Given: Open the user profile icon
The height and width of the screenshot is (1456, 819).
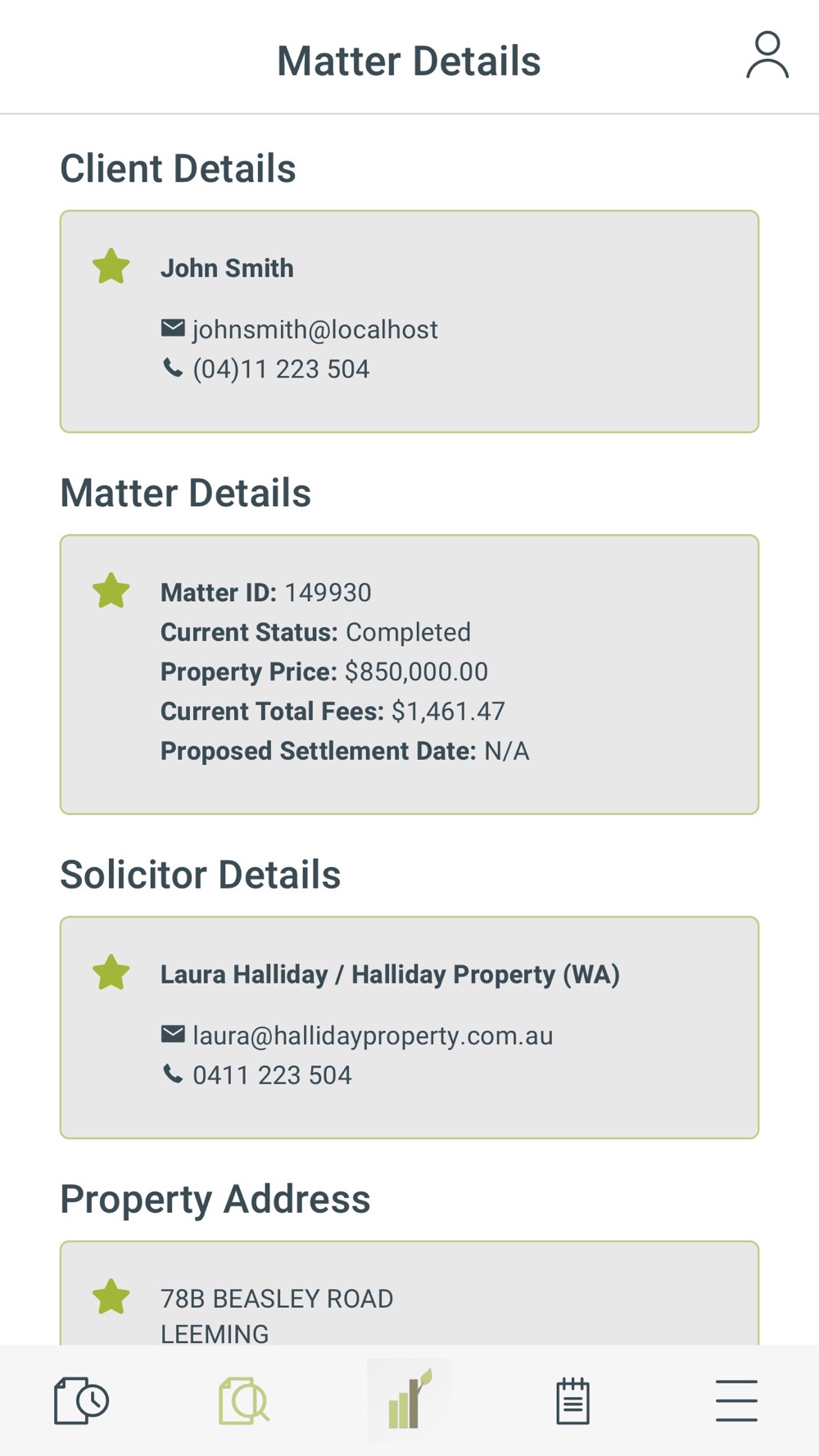Looking at the screenshot, I should 767,55.
